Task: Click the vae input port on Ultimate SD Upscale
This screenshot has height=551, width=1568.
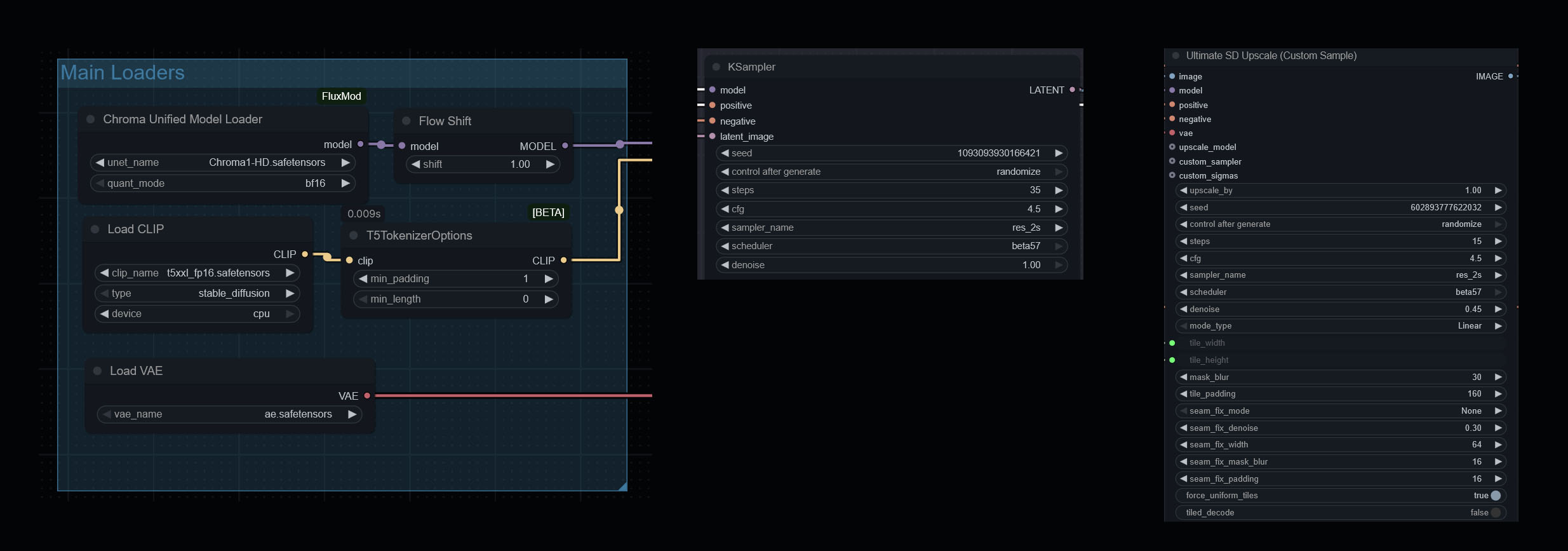Action: (x=1172, y=133)
